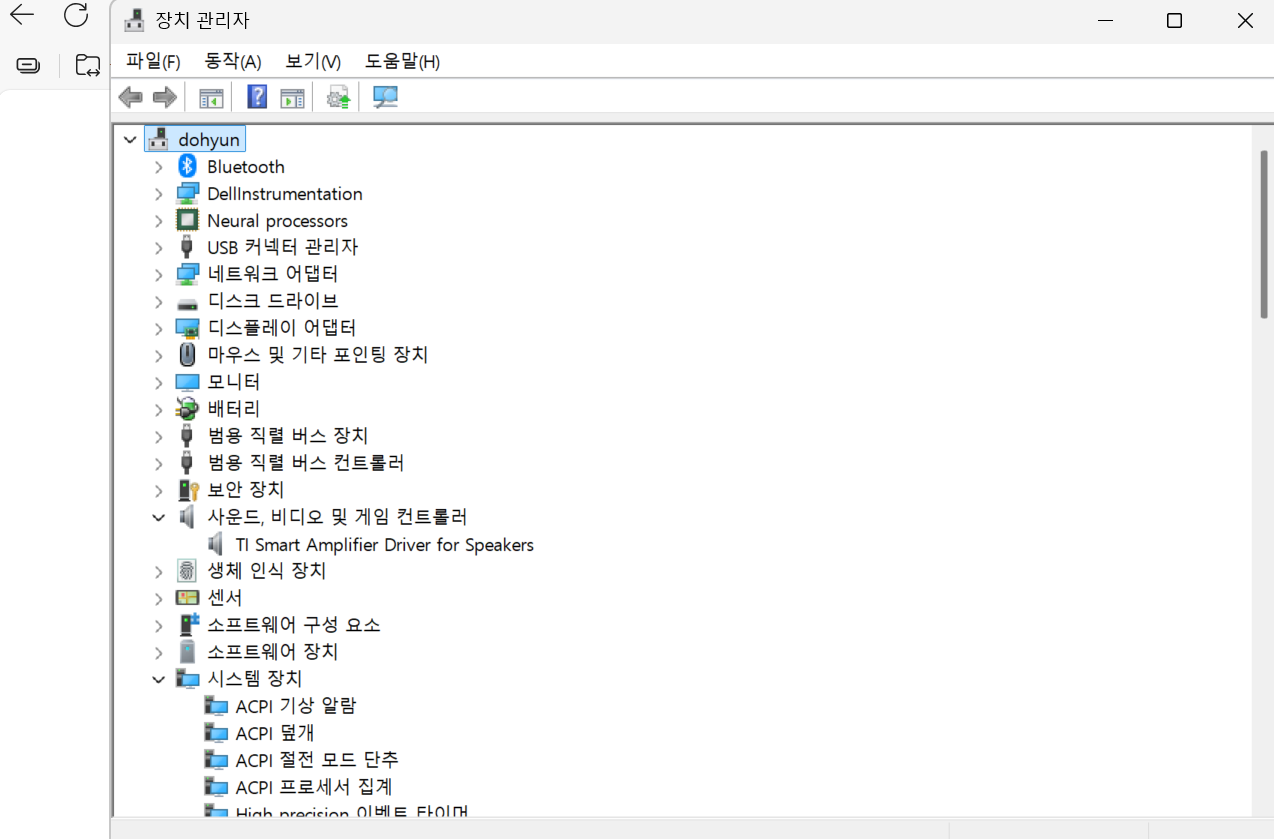Collapse the 시스템 장치 category
The height and width of the screenshot is (839, 1274).
point(158,679)
